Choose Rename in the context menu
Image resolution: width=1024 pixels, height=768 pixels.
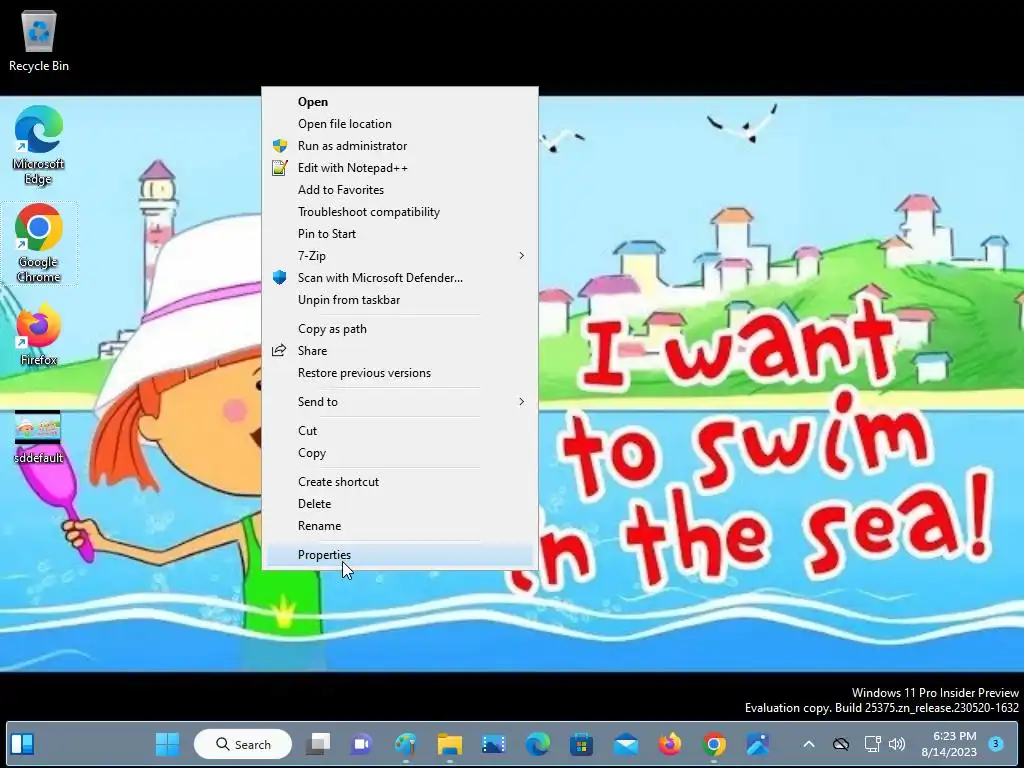[x=400, y=526]
